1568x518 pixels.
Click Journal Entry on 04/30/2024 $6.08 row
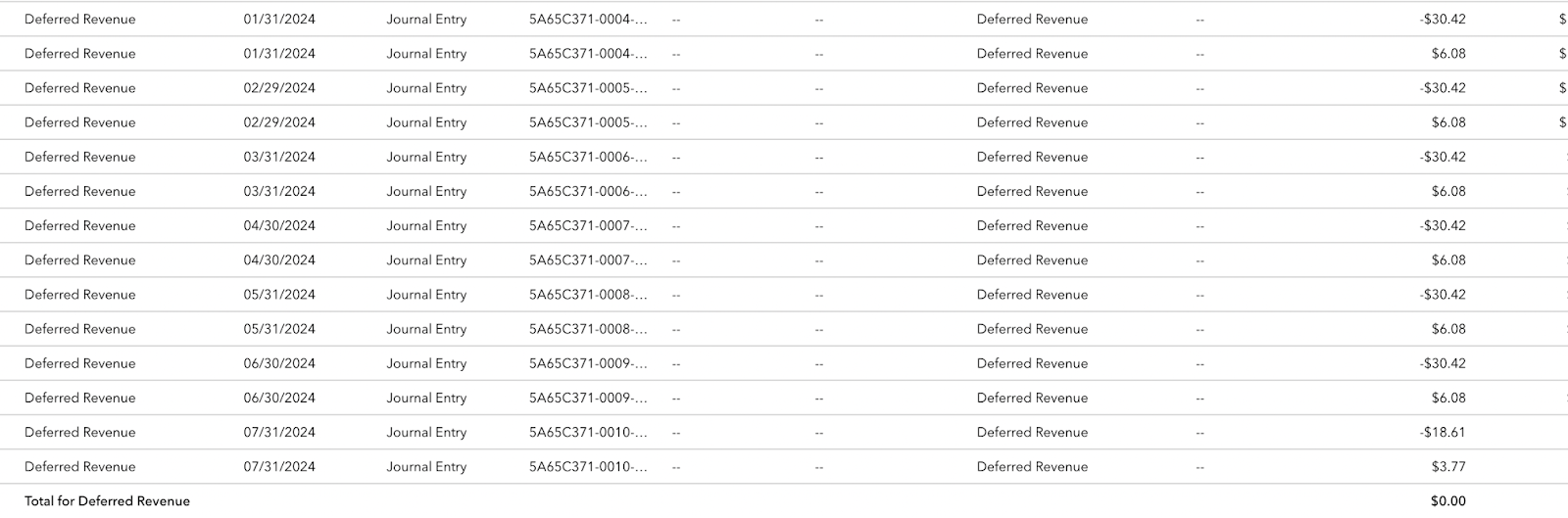coord(426,259)
